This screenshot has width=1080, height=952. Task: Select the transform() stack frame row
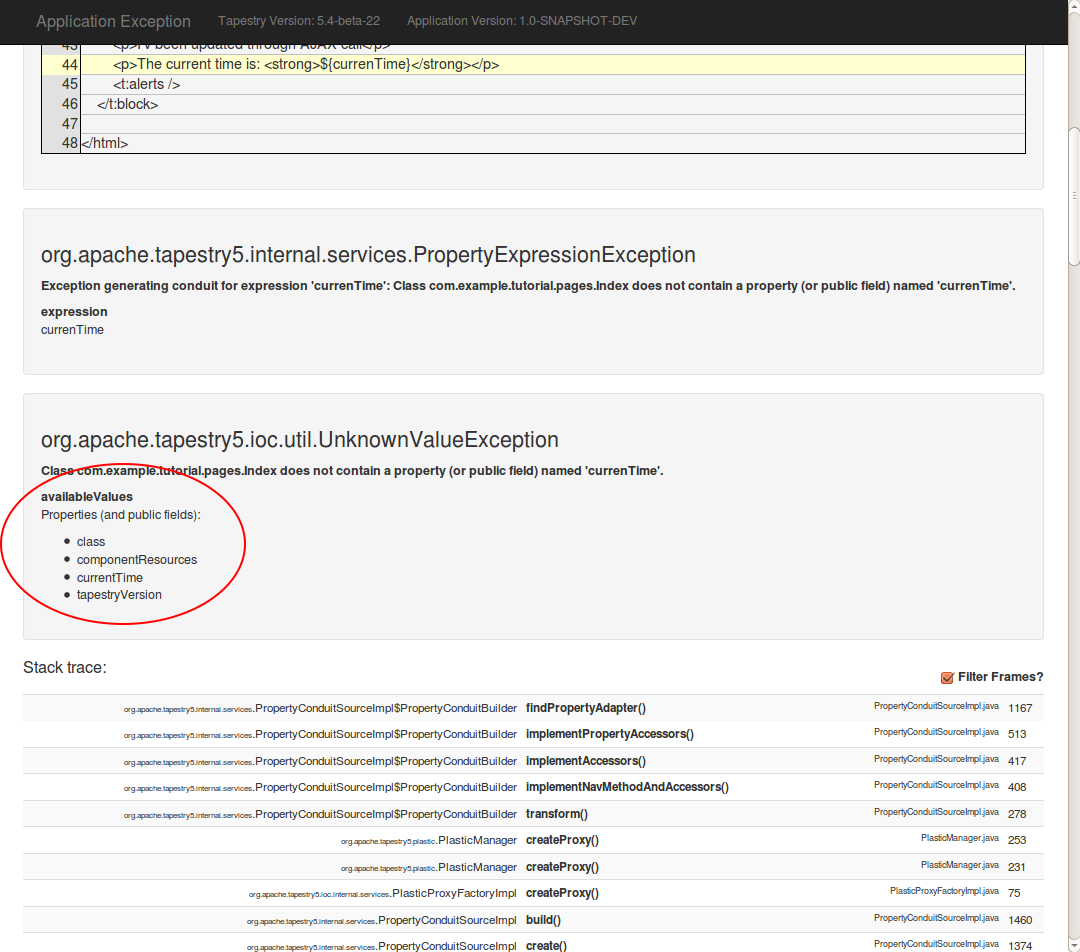[556, 814]
